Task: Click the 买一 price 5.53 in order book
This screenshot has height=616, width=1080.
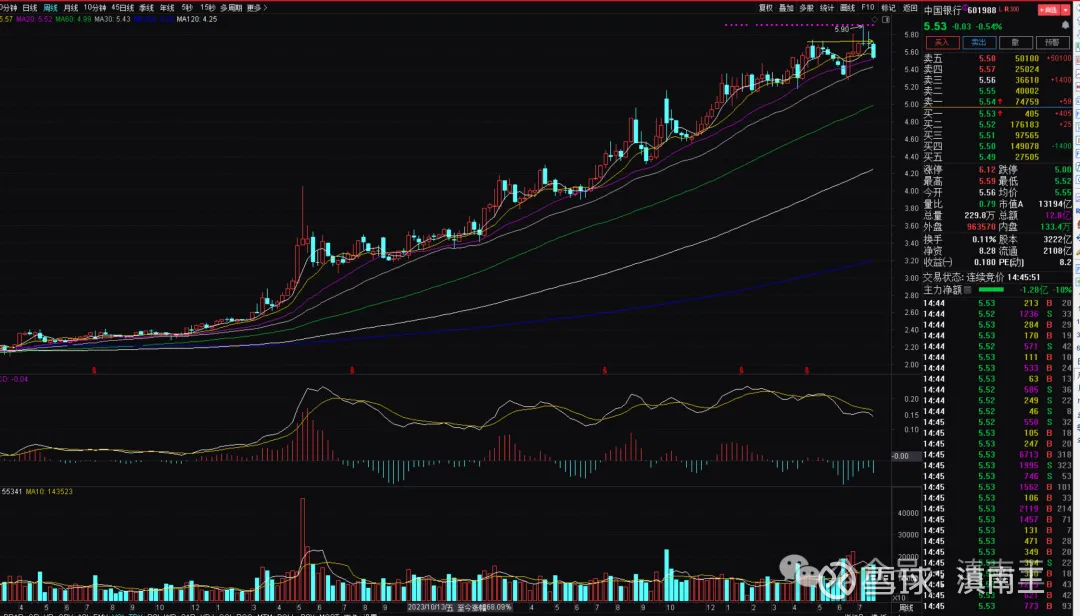Action: (987, 113)
